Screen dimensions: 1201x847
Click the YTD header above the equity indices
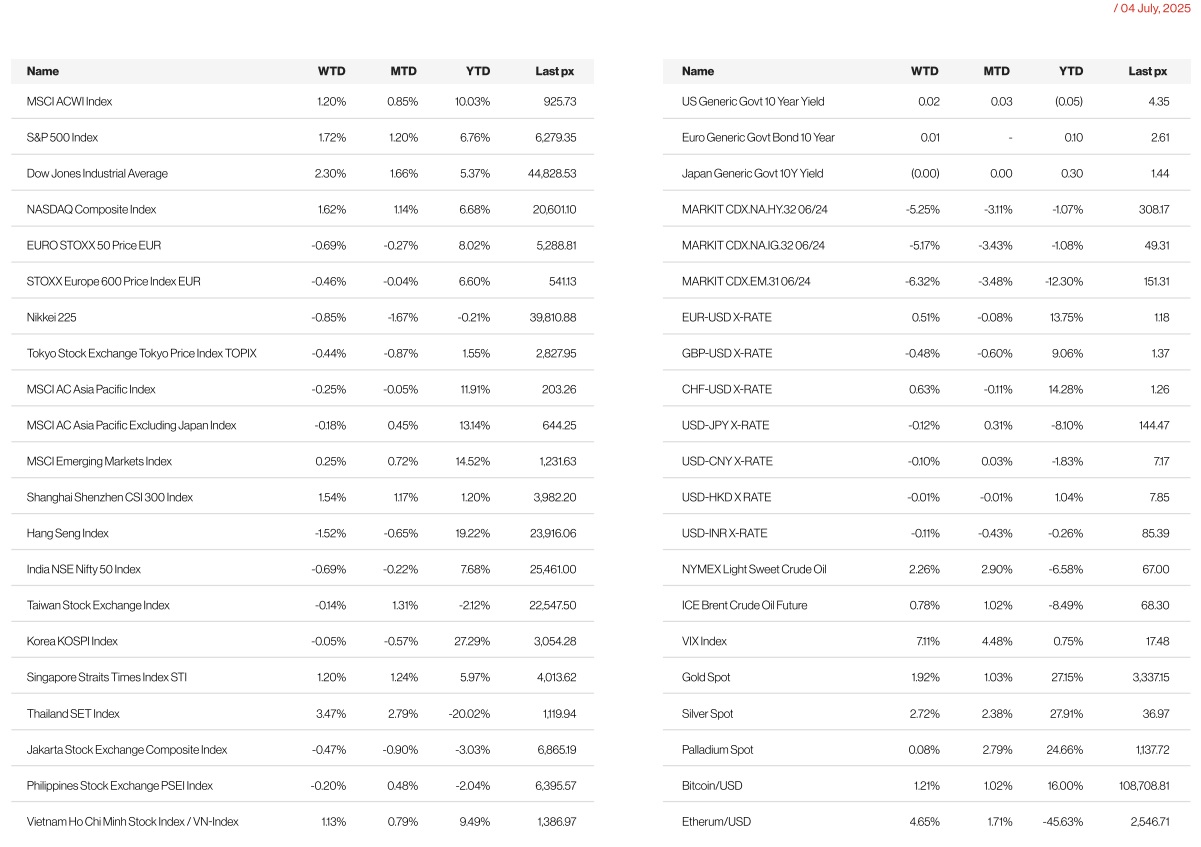(x=478, y=71)
